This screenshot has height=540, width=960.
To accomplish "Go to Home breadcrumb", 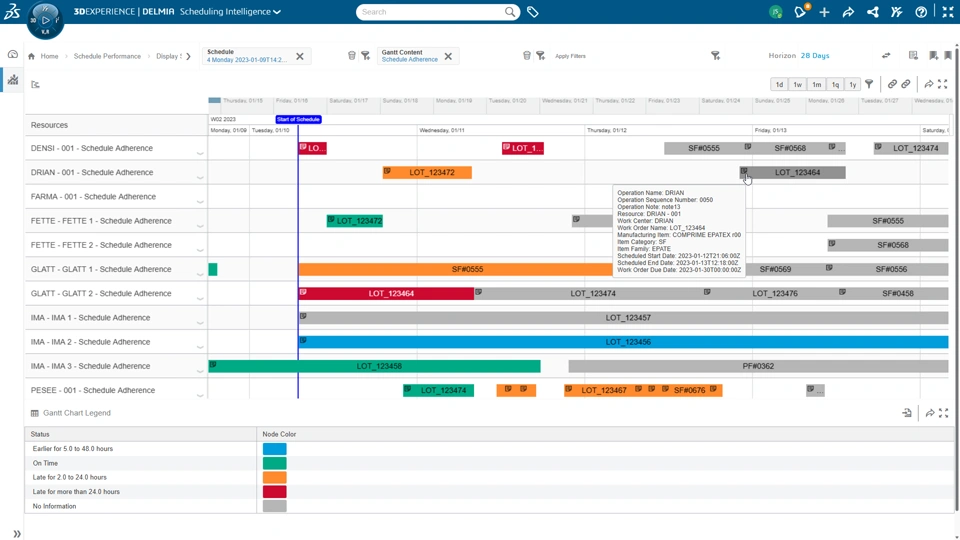I will [x=50, y=56].
